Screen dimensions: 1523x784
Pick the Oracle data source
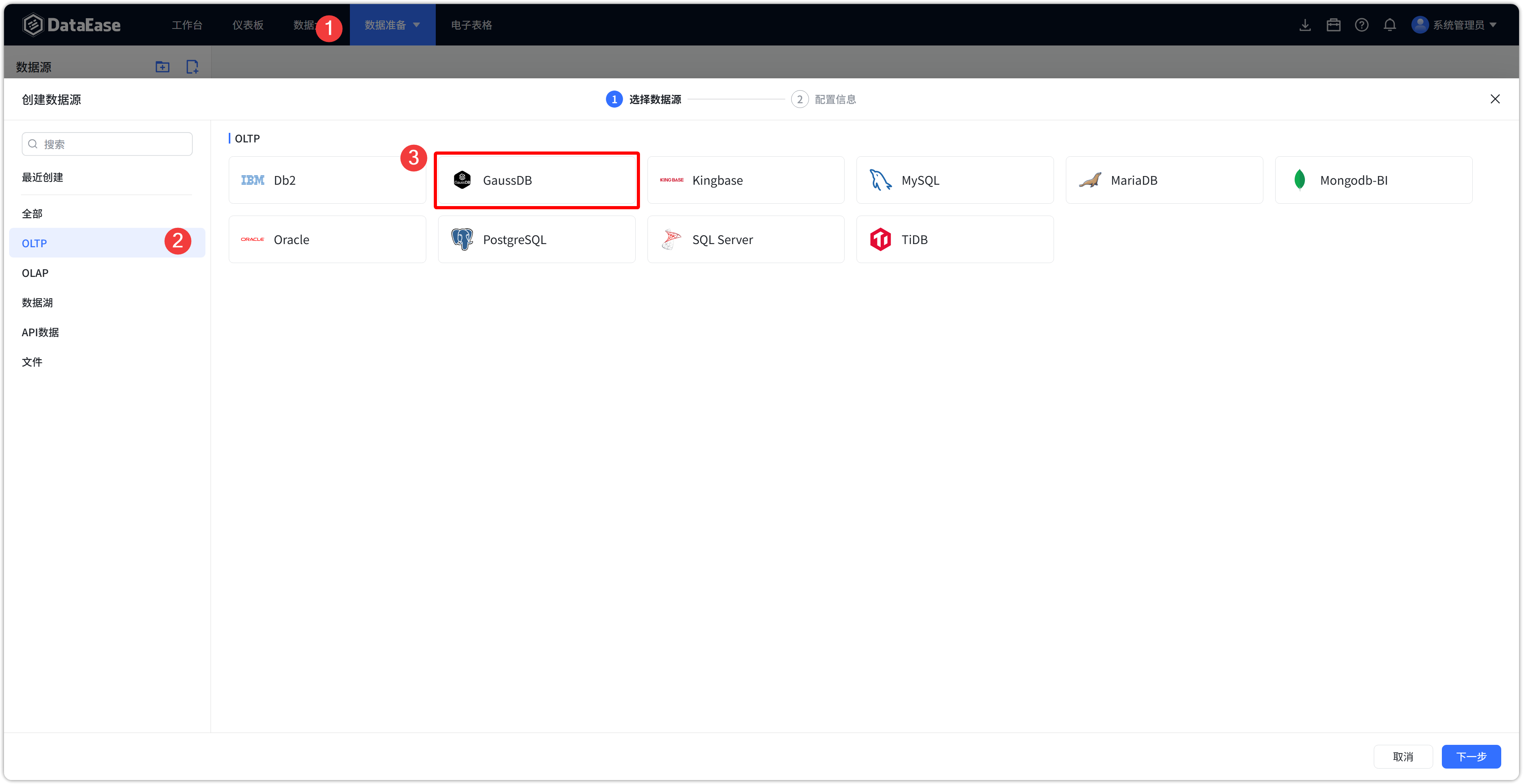327,239
